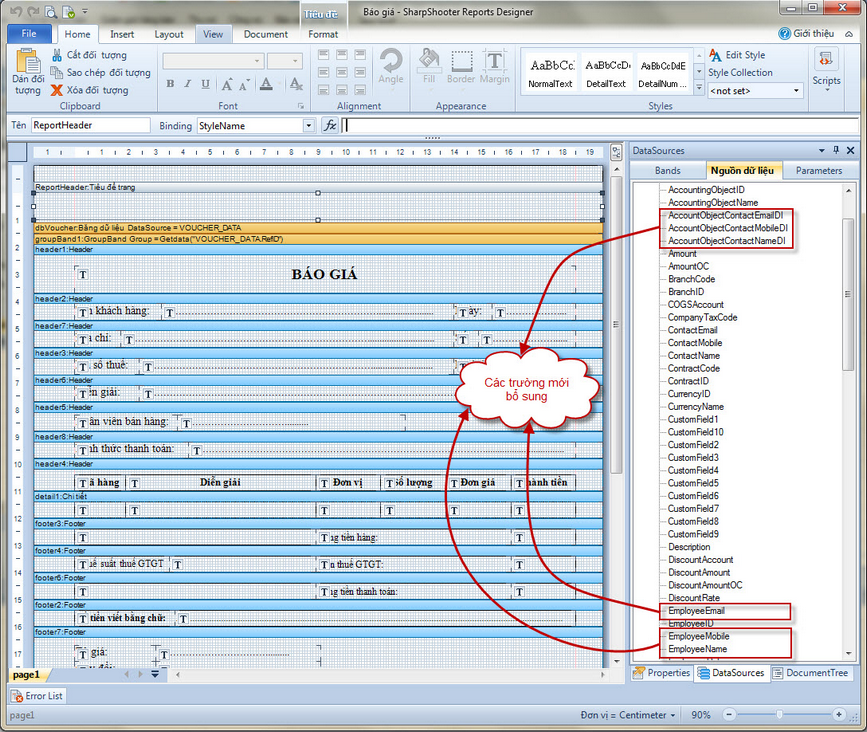The width and height of the screenshot is (867, 732).
Task: Apply the NormalText style
Action: [550, 74]
